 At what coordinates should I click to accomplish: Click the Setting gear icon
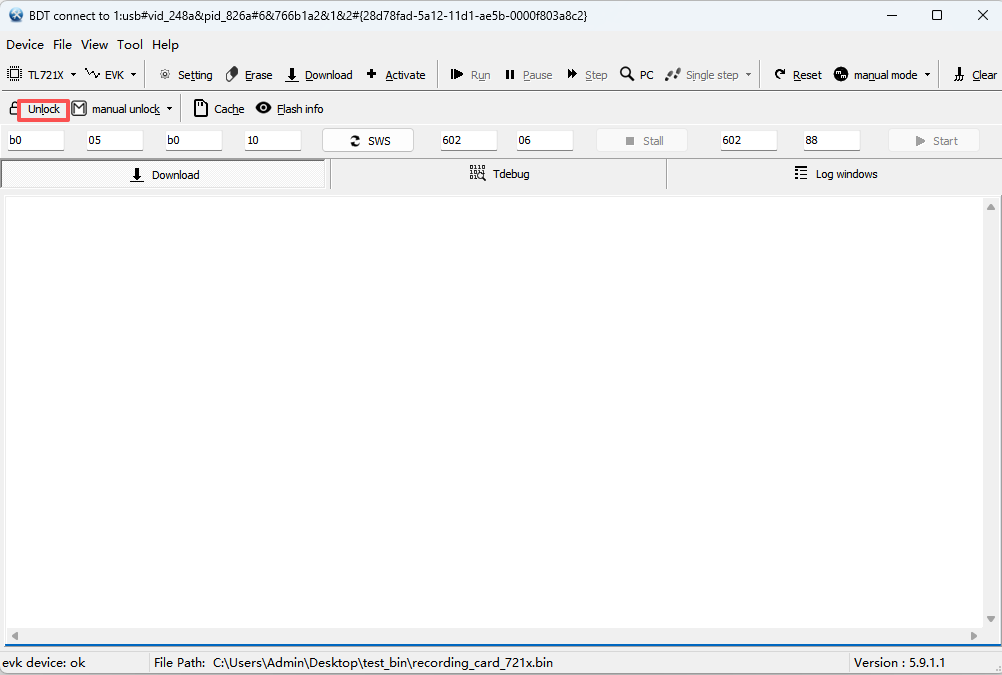click(165, 75)
